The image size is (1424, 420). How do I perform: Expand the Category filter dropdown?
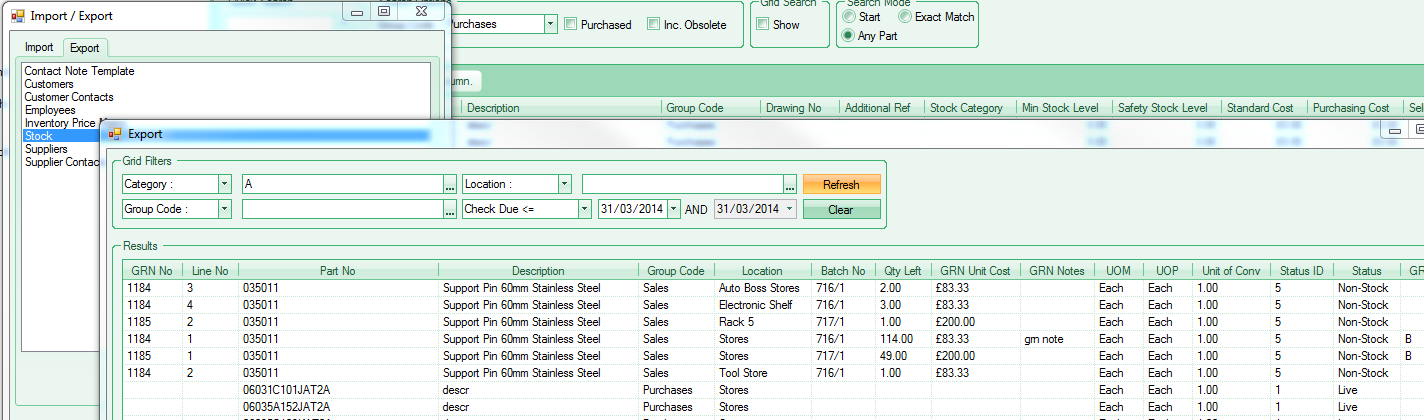[224, 185]
